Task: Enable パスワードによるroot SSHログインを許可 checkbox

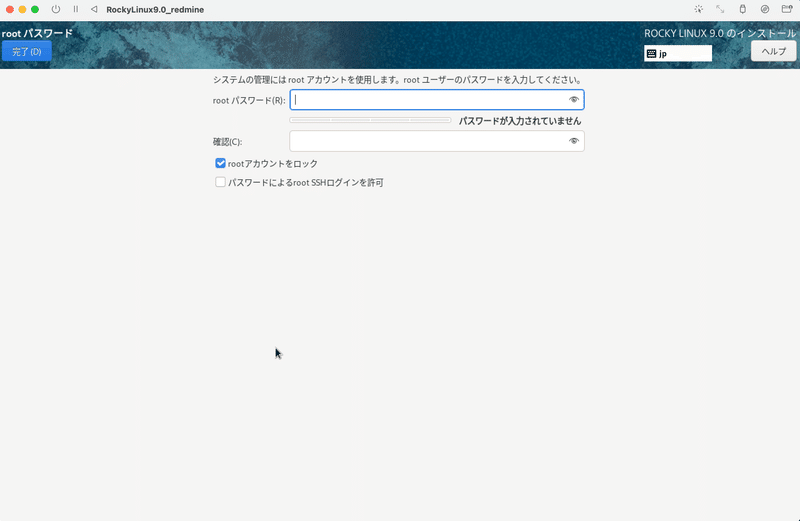Action: pyautogui.click(x=220, y=182)
